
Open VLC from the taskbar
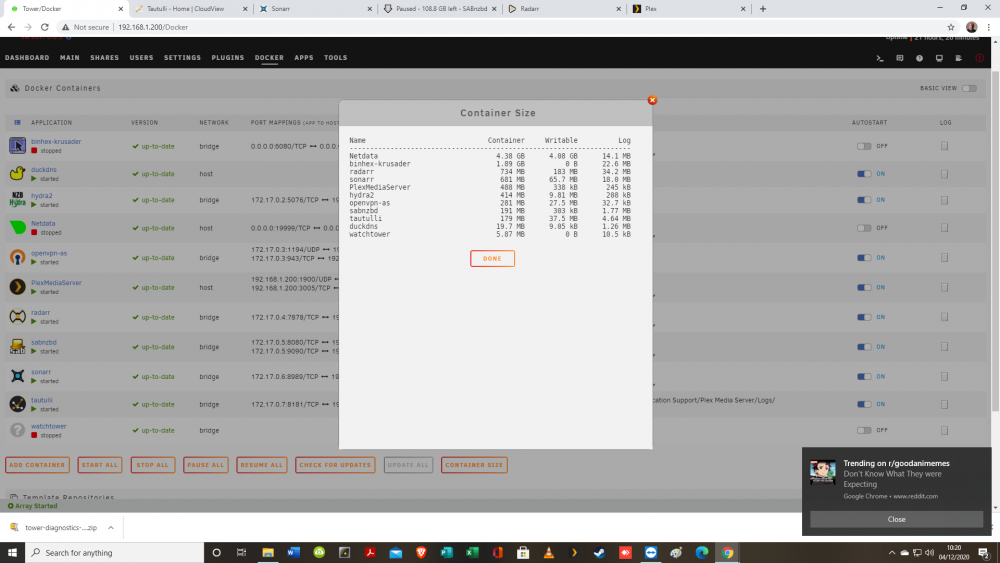pos(548,552)
